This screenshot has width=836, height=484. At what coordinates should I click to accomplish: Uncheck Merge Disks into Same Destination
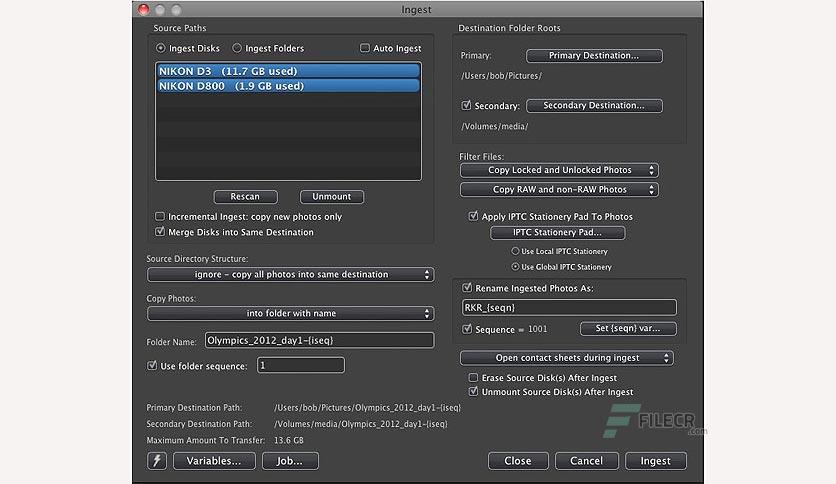click(x=160, y=232)
